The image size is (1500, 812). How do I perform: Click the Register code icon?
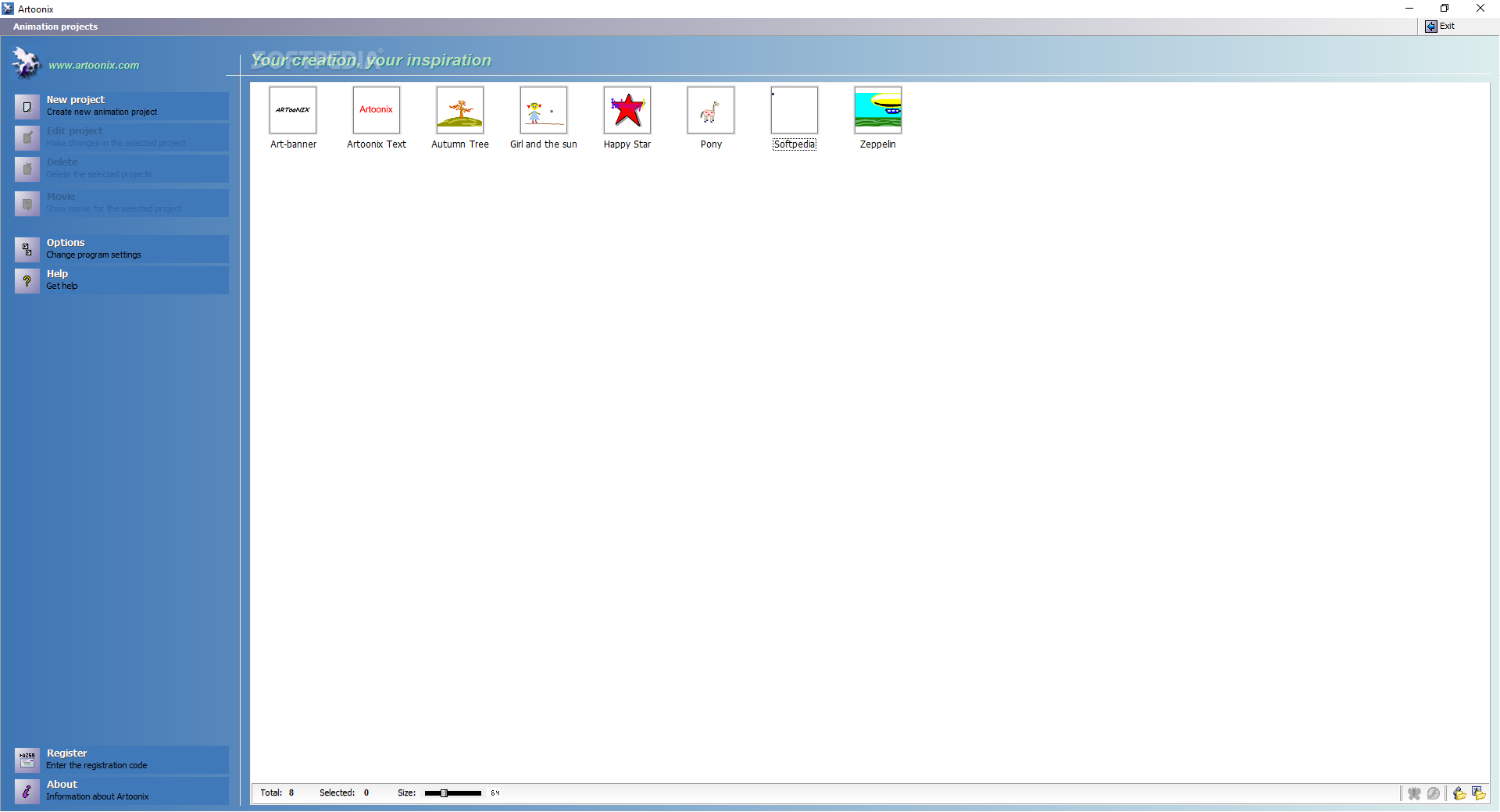pyautogui.click(x=27, y=760)
